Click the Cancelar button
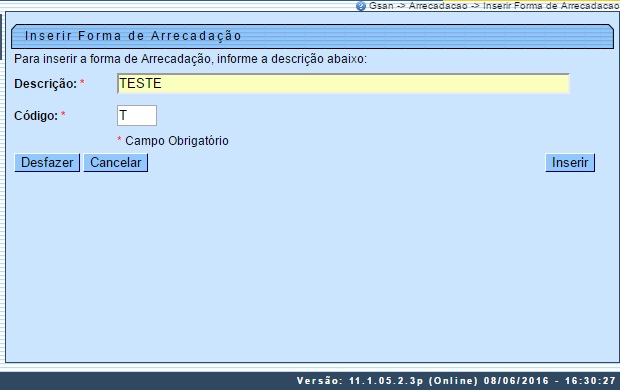 (x=116, y=163)
